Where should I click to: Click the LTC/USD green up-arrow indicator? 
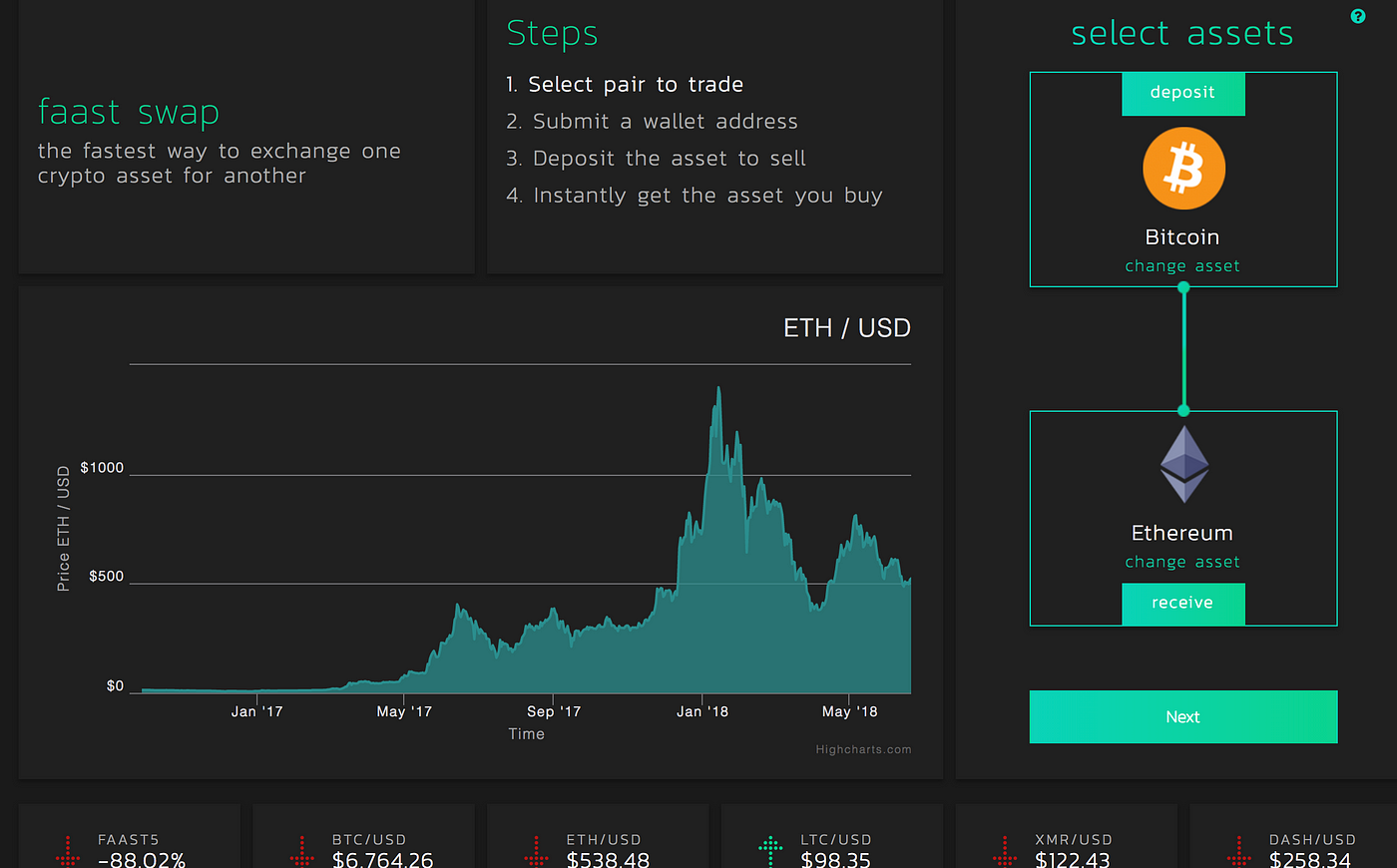[770, 851]
